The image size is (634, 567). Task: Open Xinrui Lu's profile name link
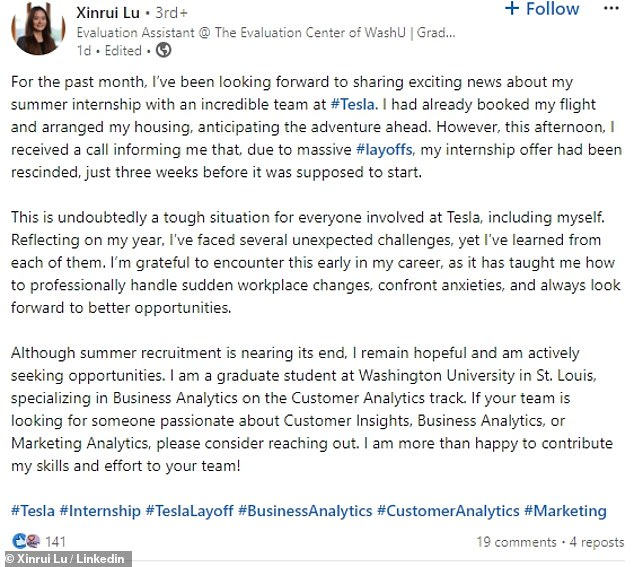tap(108, 13)
